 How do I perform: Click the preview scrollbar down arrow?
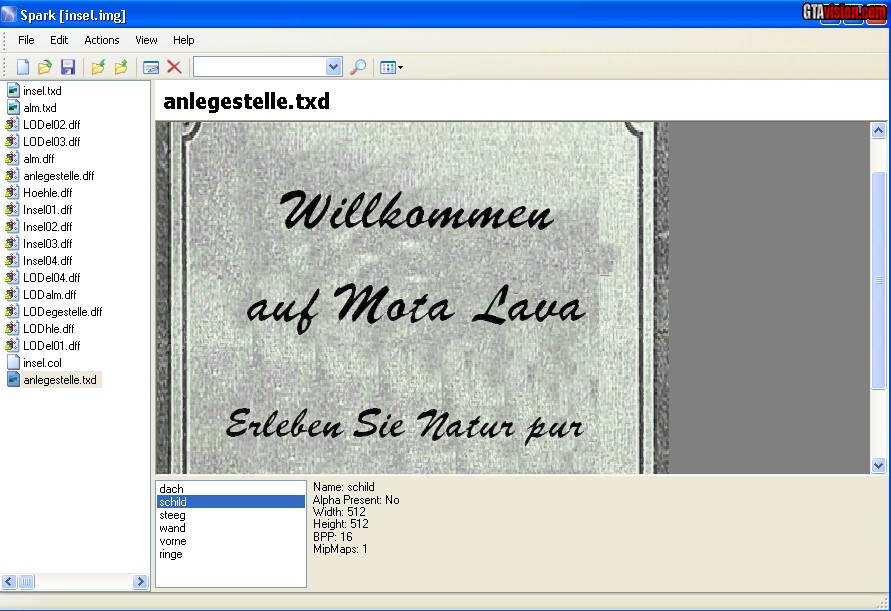878,465
